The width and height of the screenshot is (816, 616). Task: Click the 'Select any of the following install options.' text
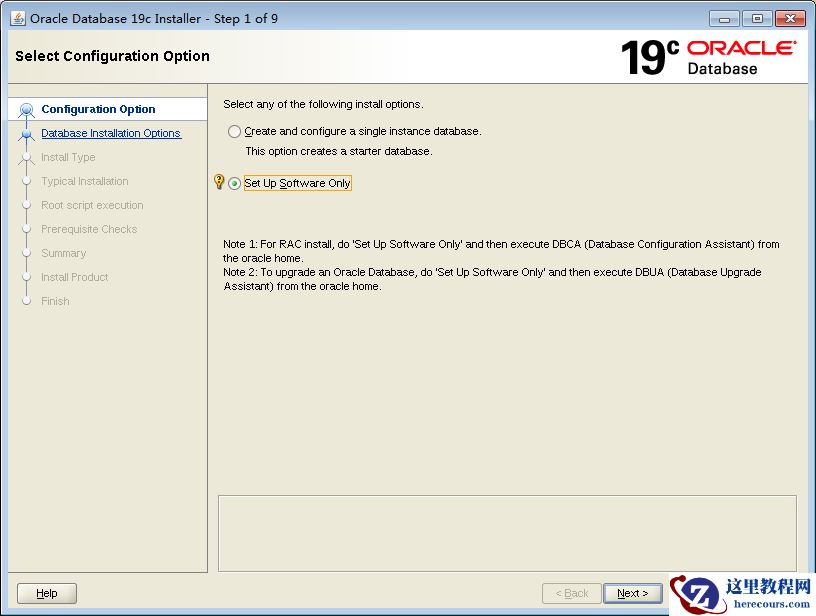pyautogui.click(x=323, y=104)
